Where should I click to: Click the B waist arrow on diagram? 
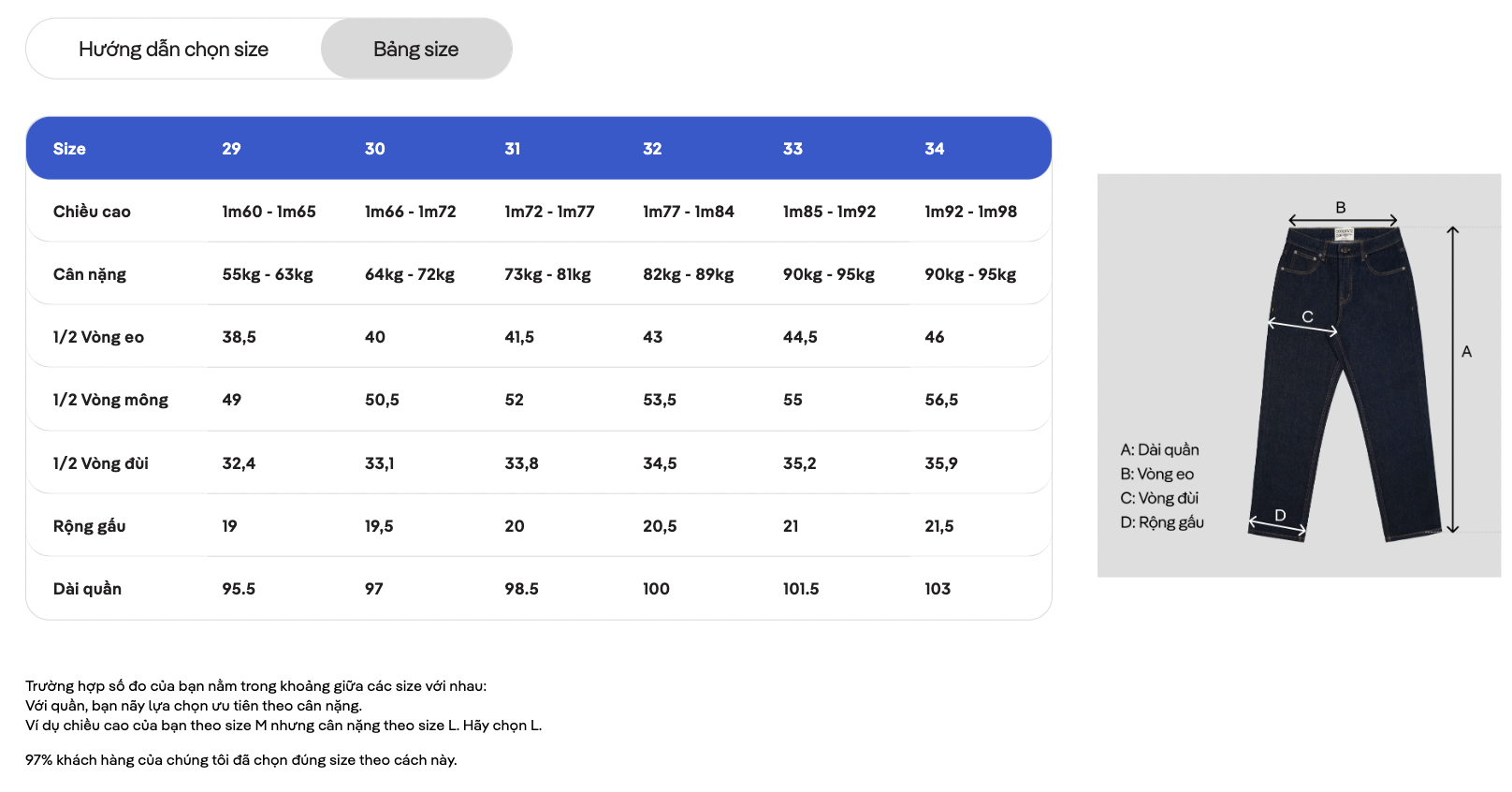tap(1343, 220)
